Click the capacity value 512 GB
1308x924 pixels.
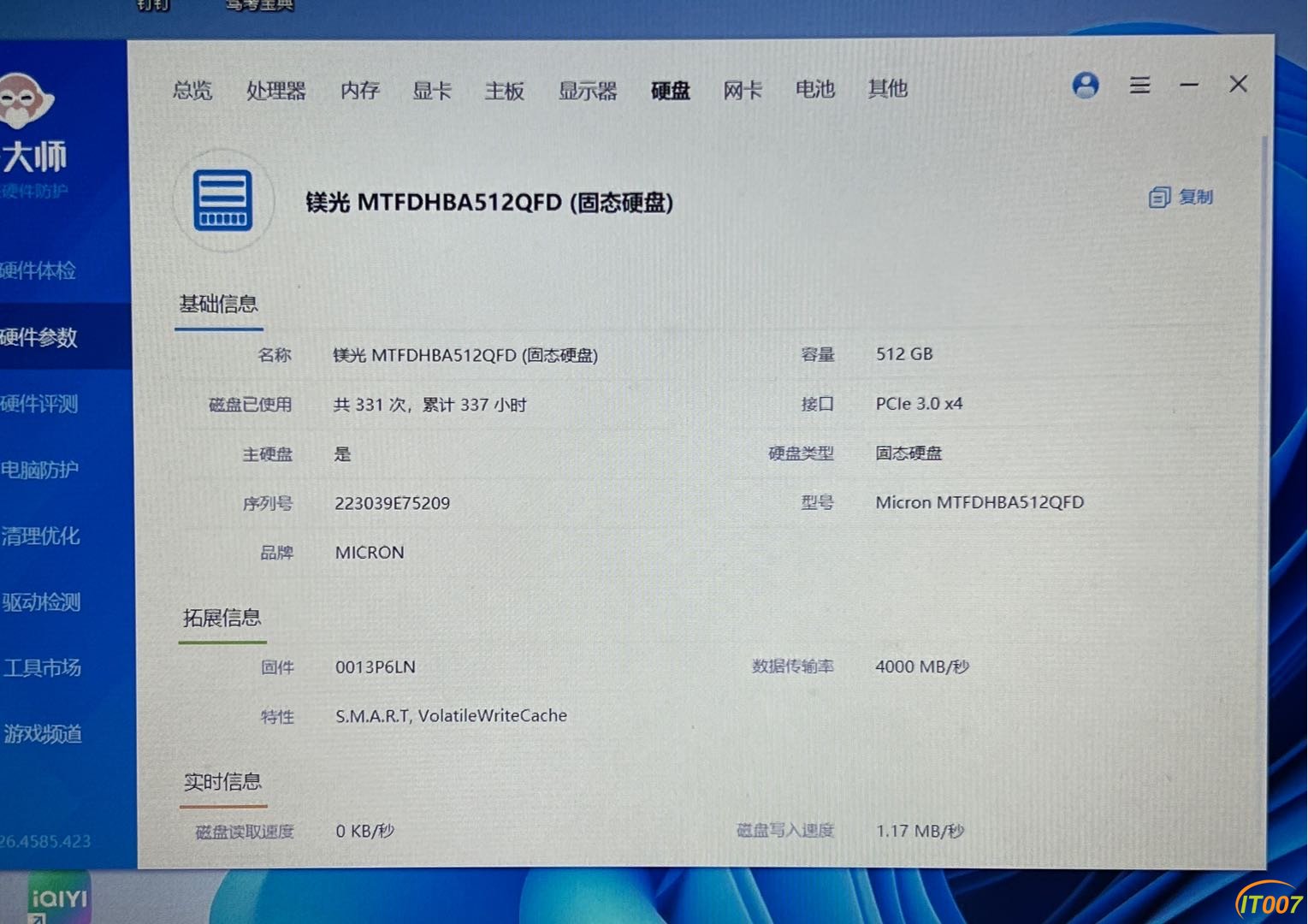click(904, 354)
